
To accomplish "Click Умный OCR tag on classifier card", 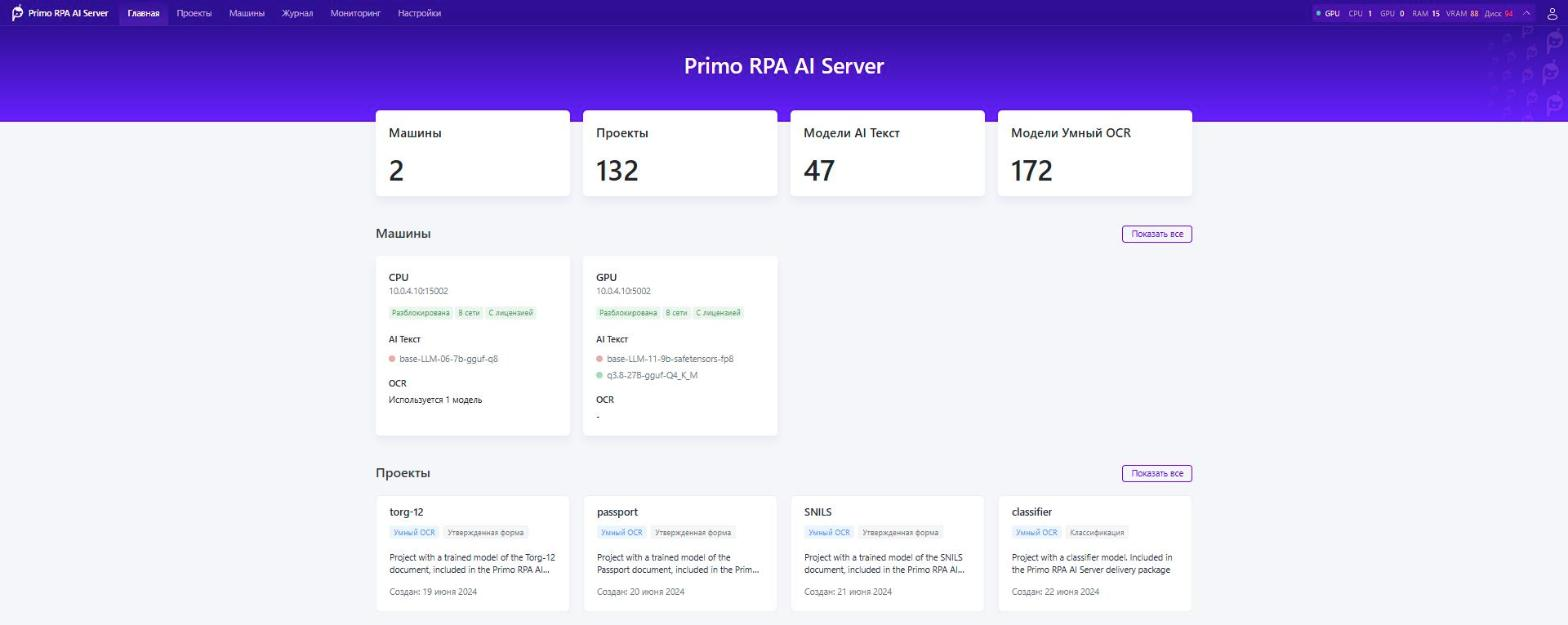I will (1036, 533).
